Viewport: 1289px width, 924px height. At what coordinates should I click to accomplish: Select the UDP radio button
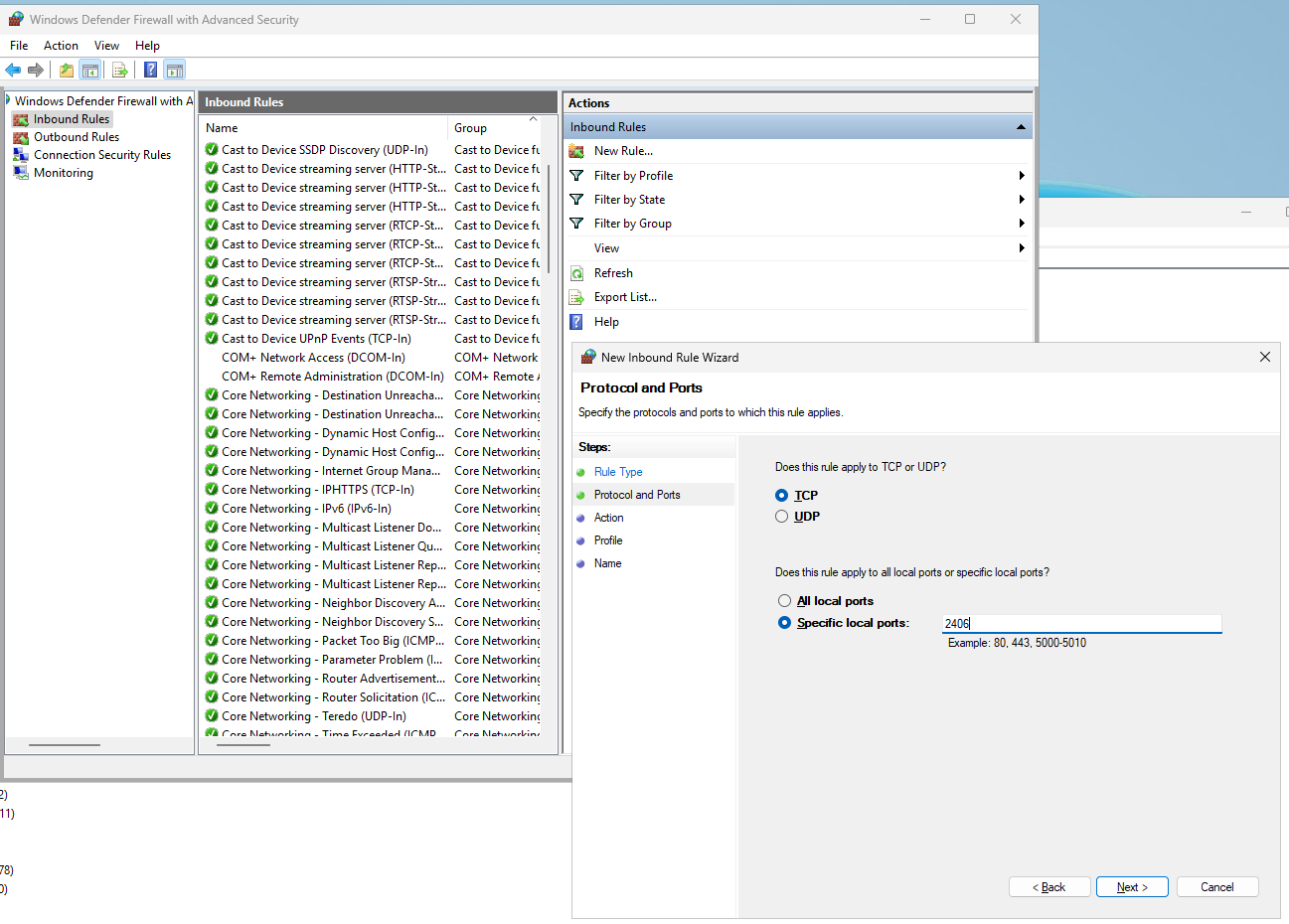782,517
